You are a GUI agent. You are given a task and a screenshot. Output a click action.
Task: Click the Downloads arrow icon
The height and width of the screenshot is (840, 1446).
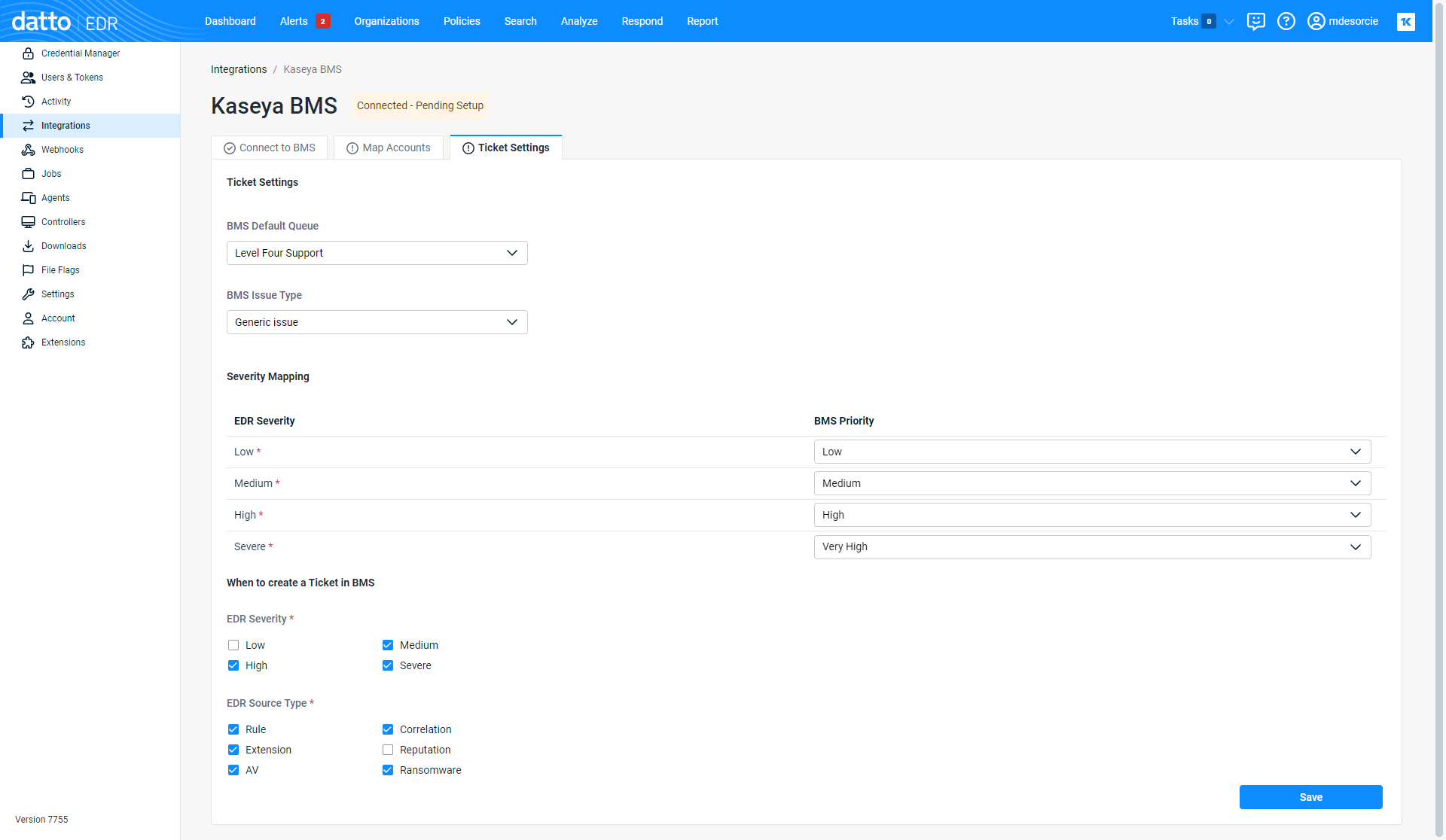[28, 246]
